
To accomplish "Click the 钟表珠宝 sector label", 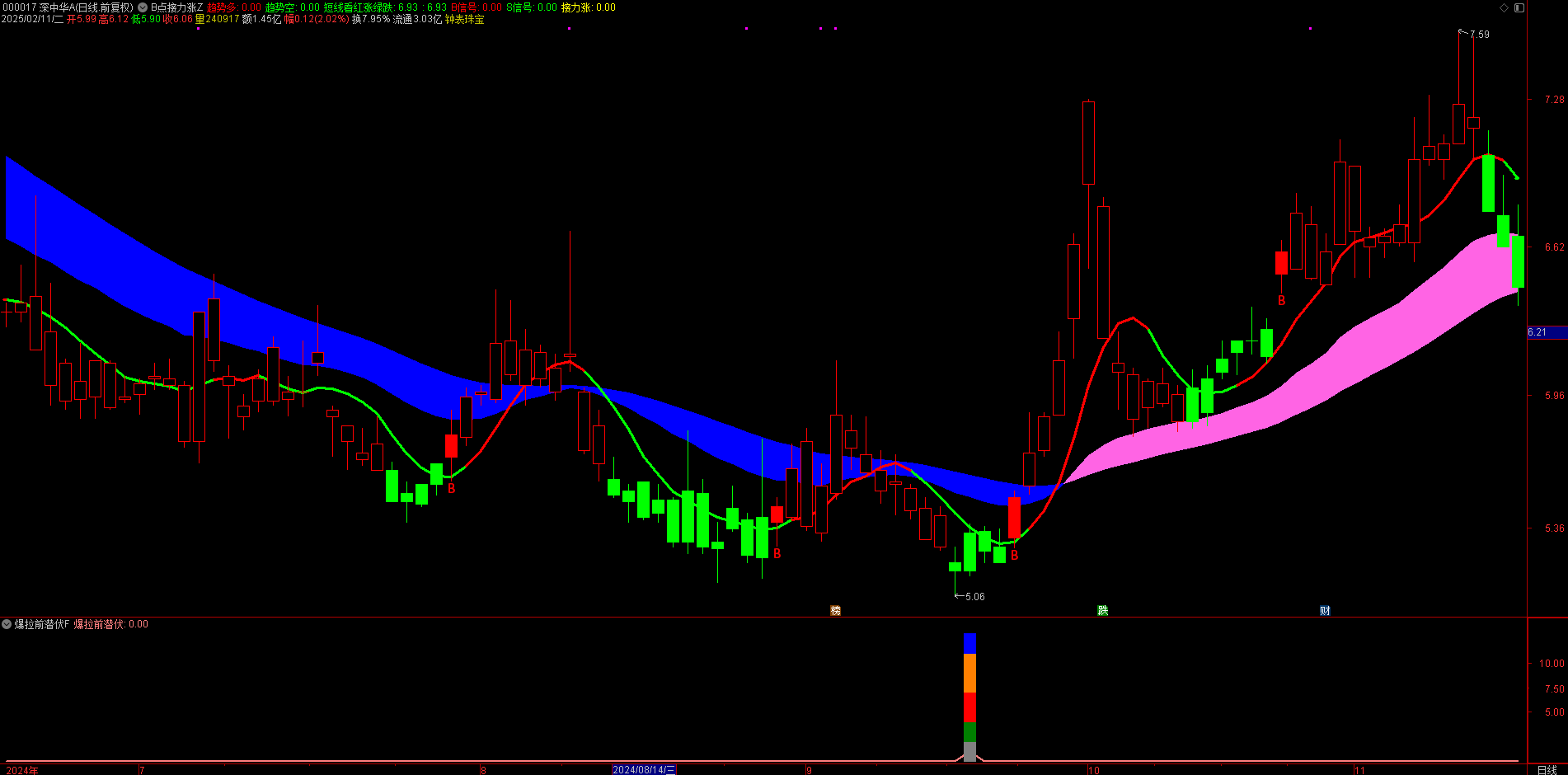I will coord(465,19).
